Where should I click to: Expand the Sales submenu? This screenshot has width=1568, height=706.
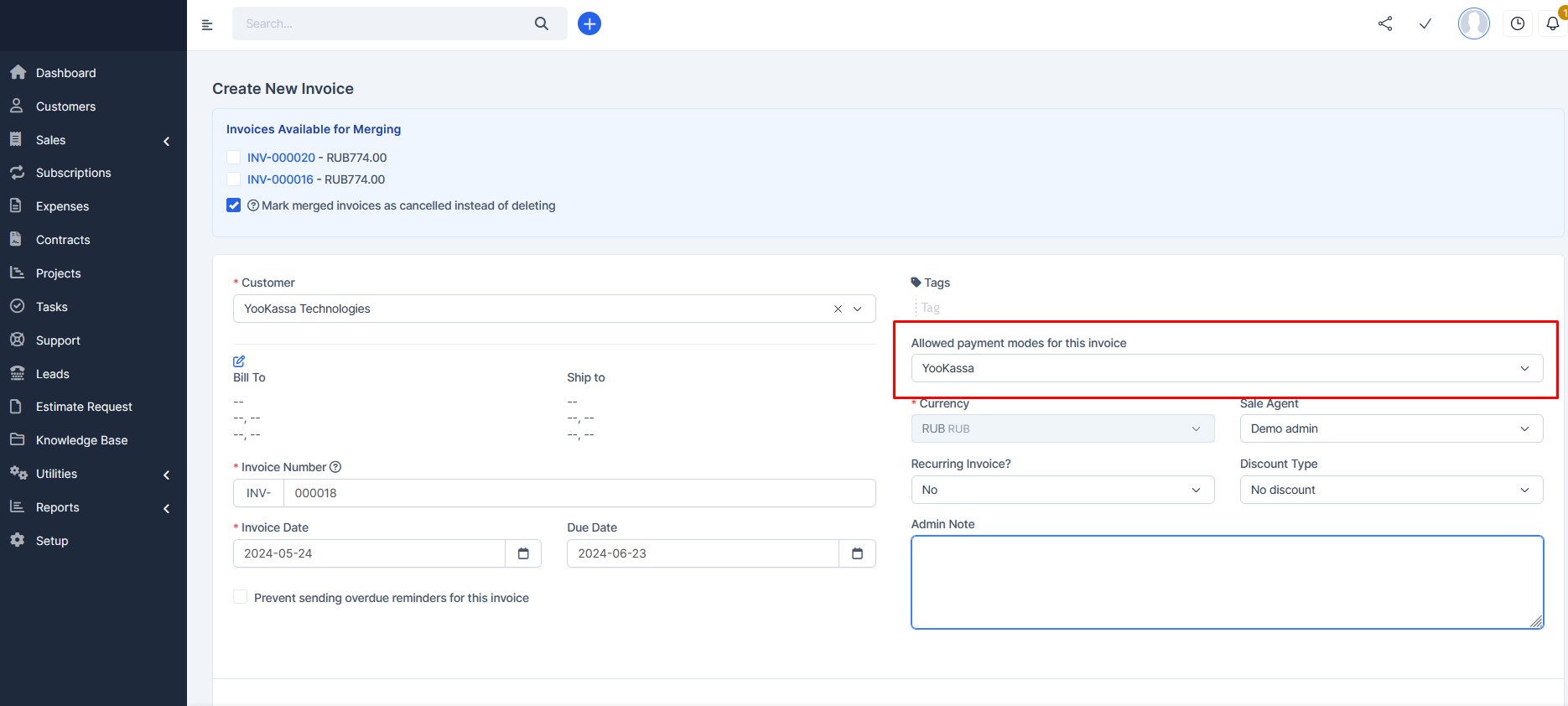click(166, 141)
